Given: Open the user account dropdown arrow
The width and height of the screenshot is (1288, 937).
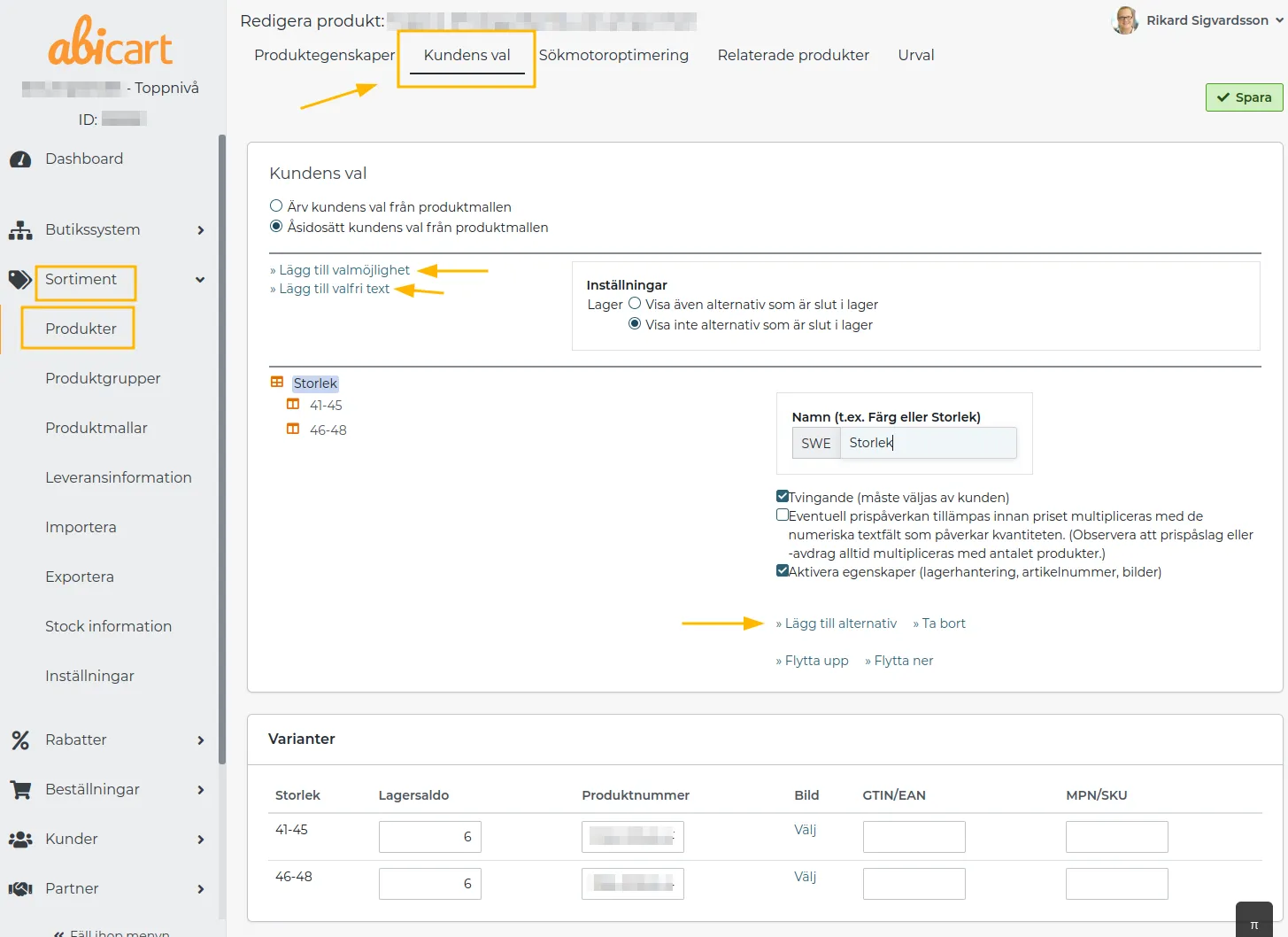Looking at the screenshot, I should [1279, 20].
